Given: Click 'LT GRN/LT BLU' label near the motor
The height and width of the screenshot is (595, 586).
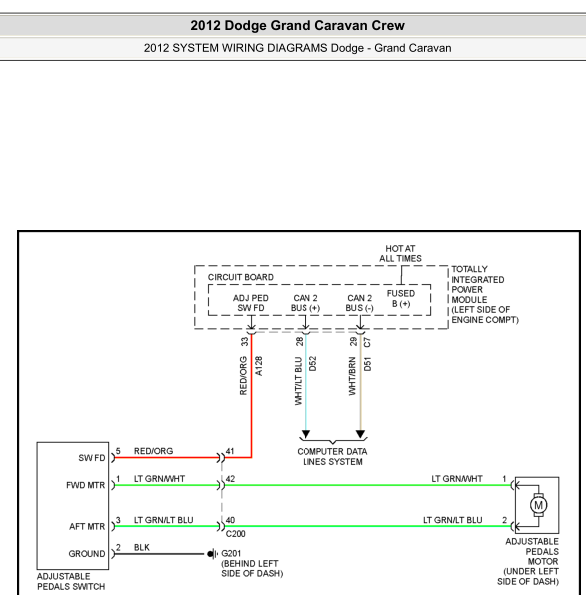Looking at the screenshot, I should click(x=453, y=520).
